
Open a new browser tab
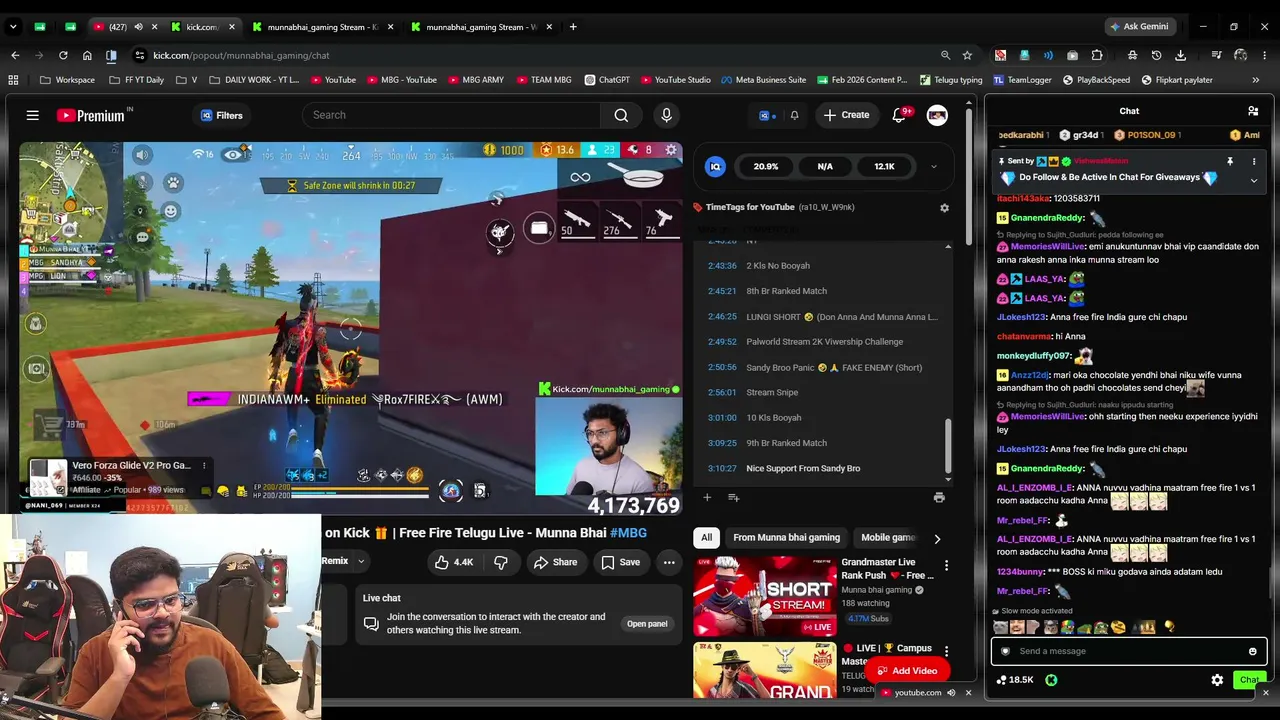point(573,27)
